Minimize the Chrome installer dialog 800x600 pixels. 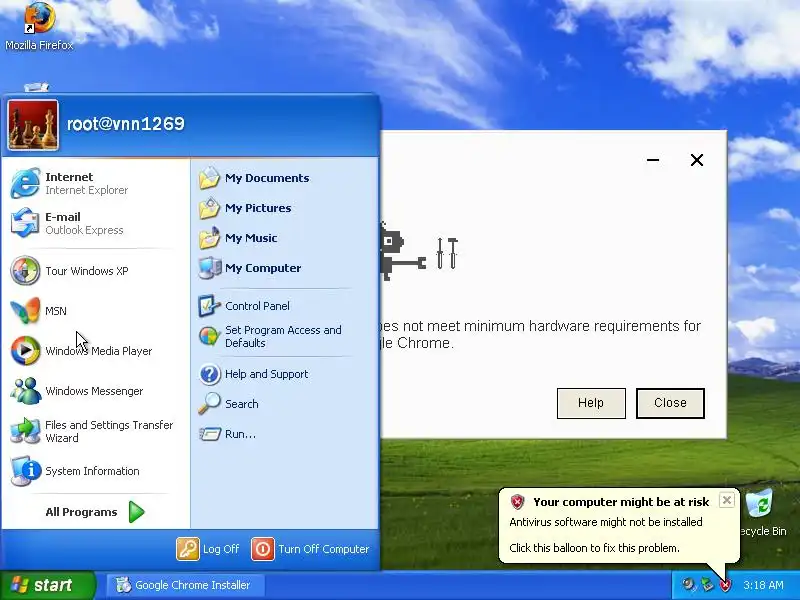click(x=653, y=160)
